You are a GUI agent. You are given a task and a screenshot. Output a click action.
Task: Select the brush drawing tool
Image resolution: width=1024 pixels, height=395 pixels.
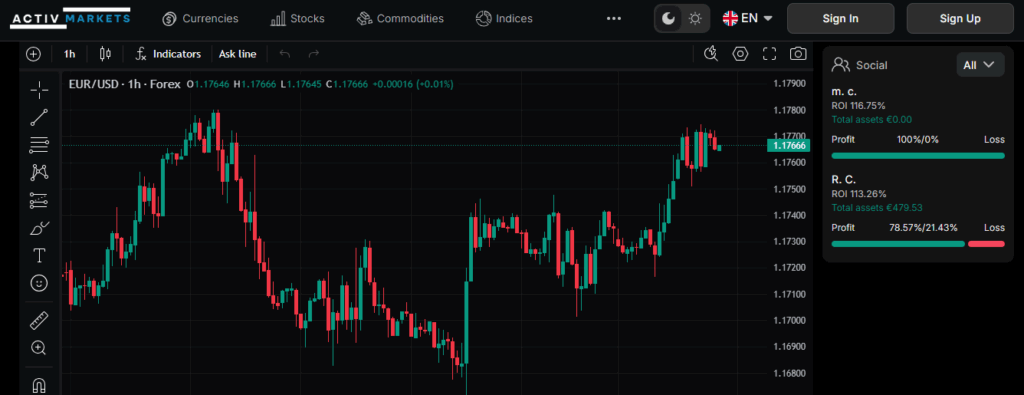coord(39,228)
